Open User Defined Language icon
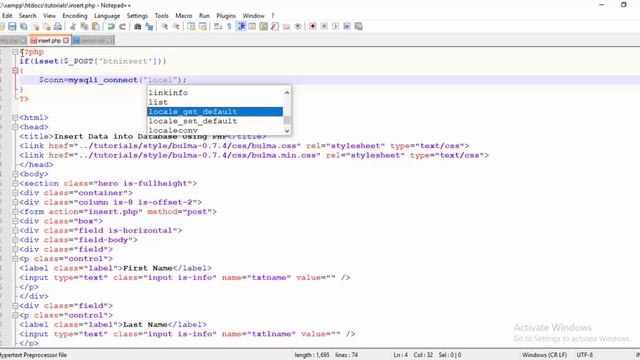 (x=252, y=27)
